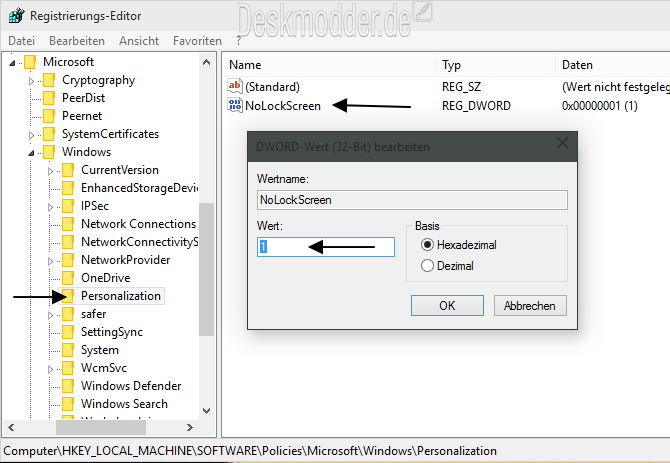This screenshot has height=463, width=670.
Task: Click the tree vertical scrollbar thumb
Action: click(207, 269)
